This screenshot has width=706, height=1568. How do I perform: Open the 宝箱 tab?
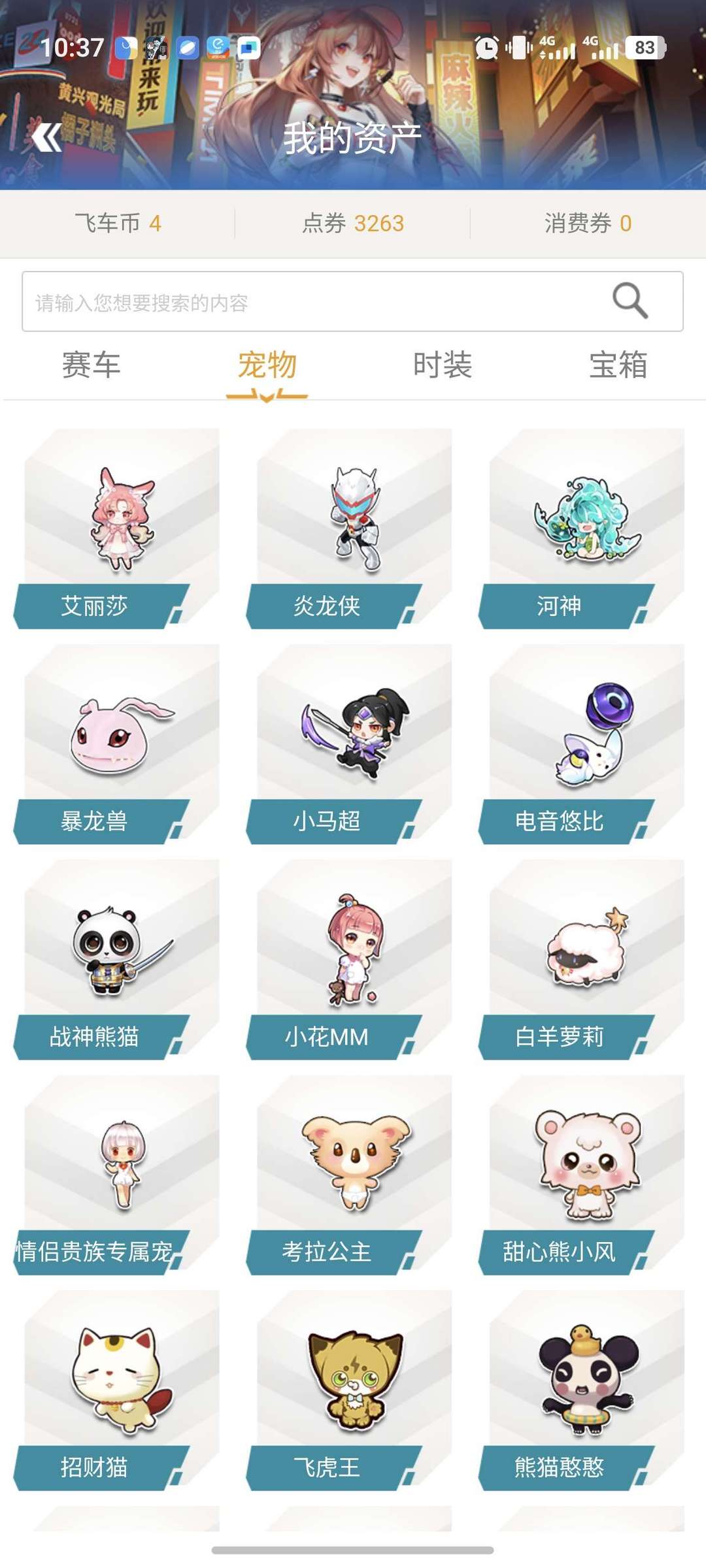pyautogui.click(x=618, y=365)
